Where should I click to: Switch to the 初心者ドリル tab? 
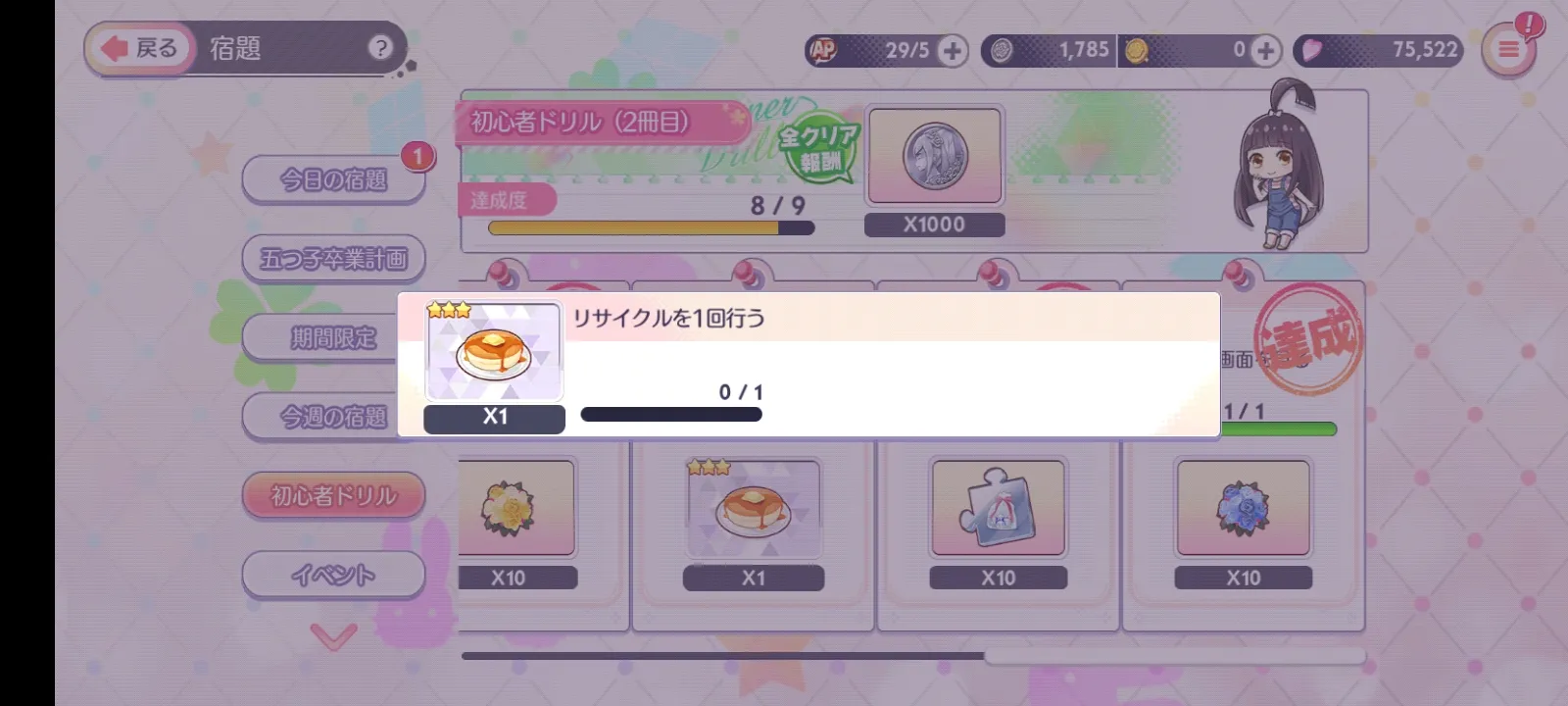[334, 495]
